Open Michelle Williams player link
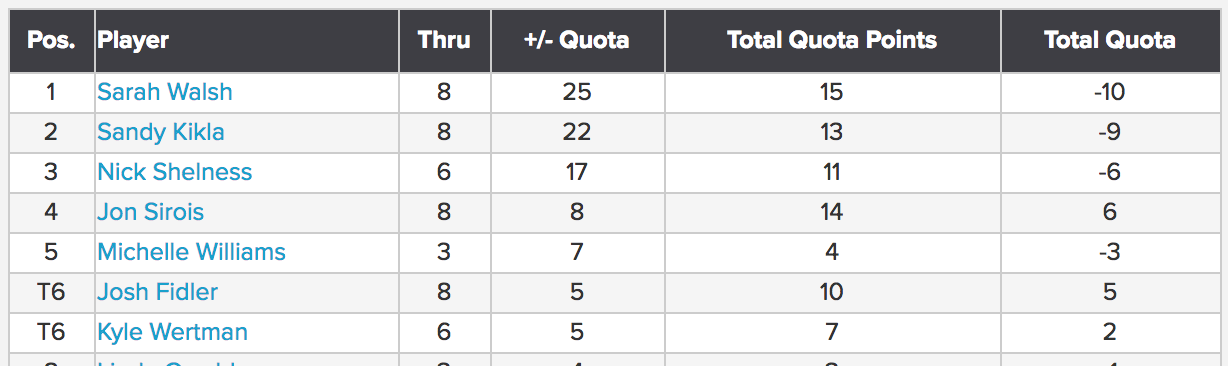The height and width of the screenshot is (366, 1228). coord(192,252)
